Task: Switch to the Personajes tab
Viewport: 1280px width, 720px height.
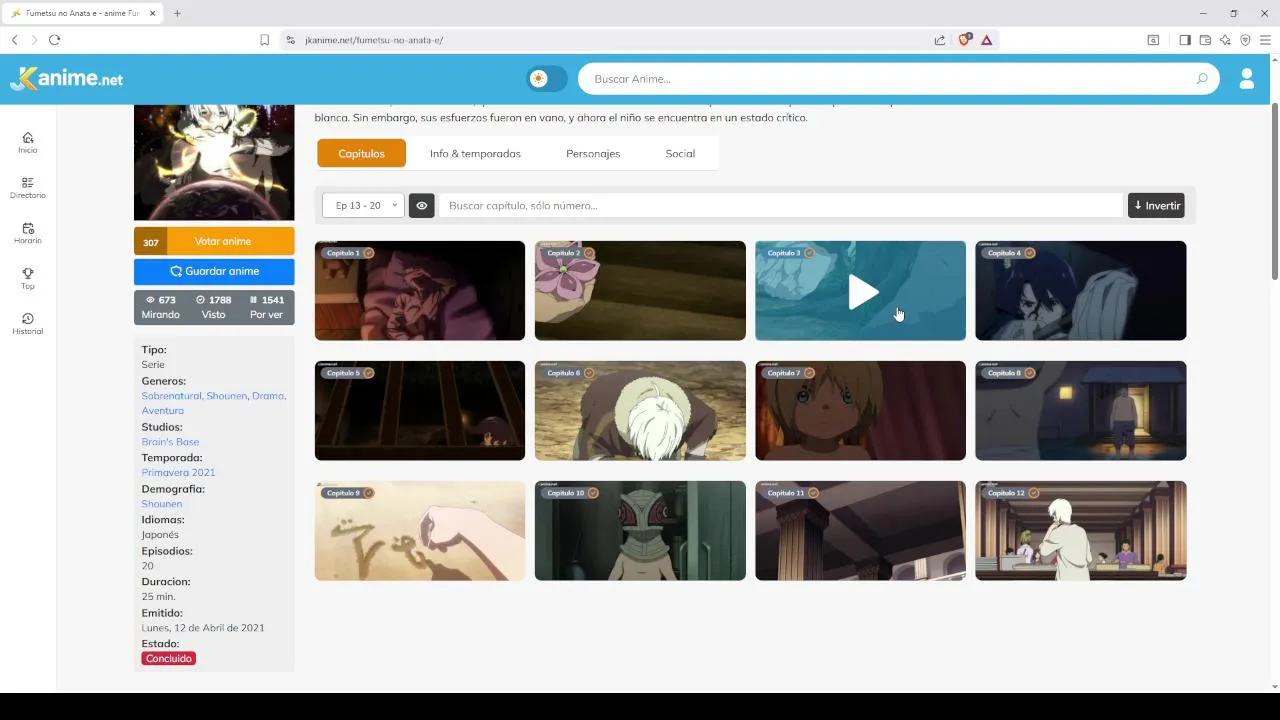Action: coord(593,153)
